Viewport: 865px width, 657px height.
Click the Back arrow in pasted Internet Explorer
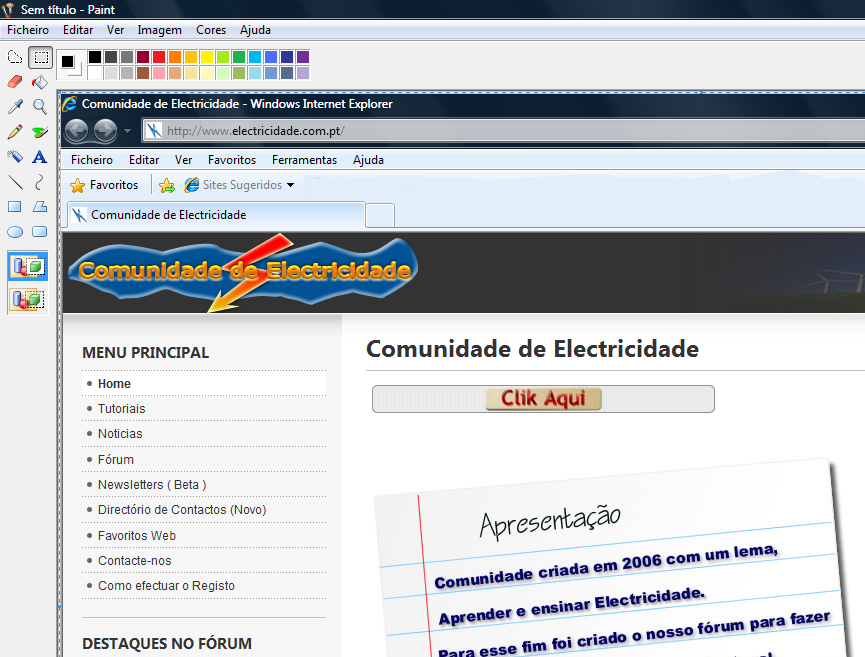[77, 131]
